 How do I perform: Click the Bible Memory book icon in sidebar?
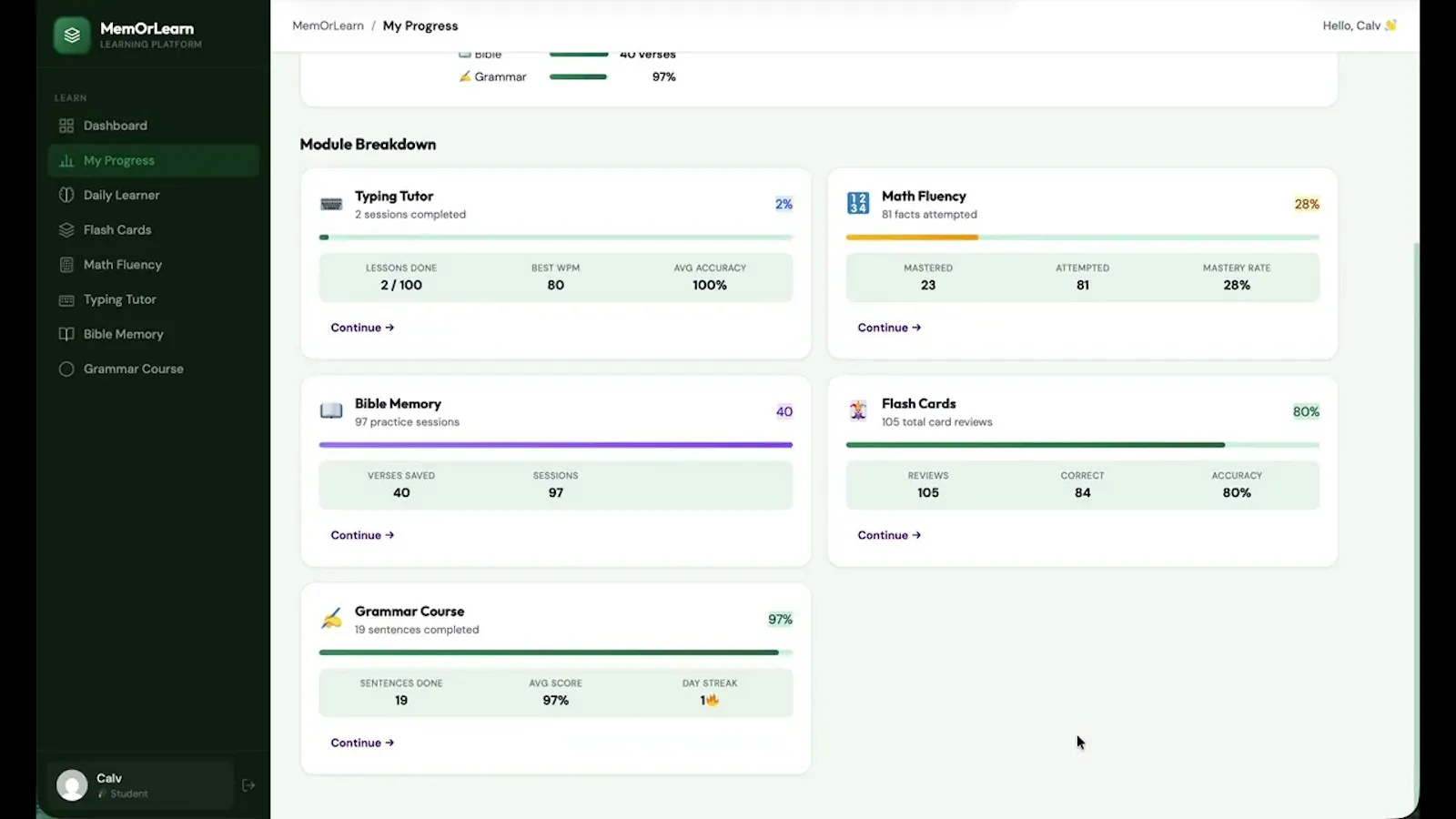tap(66, 334)
